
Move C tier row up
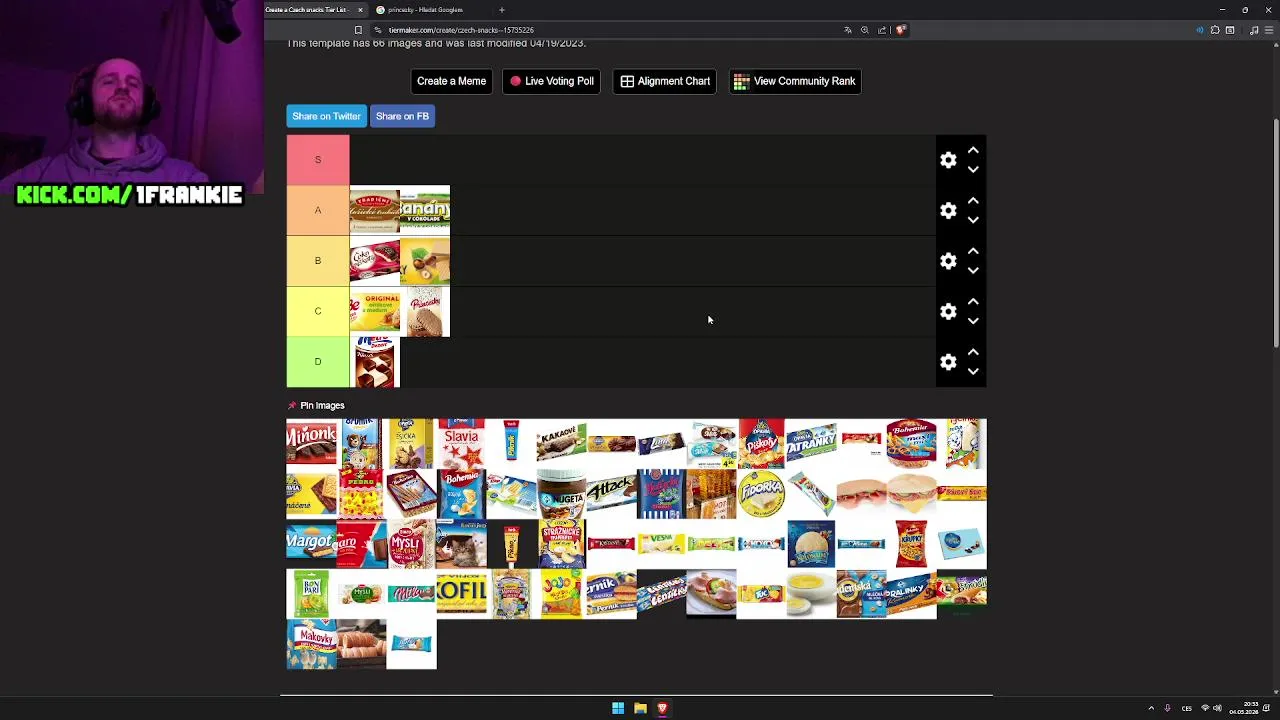pos(973,301)
